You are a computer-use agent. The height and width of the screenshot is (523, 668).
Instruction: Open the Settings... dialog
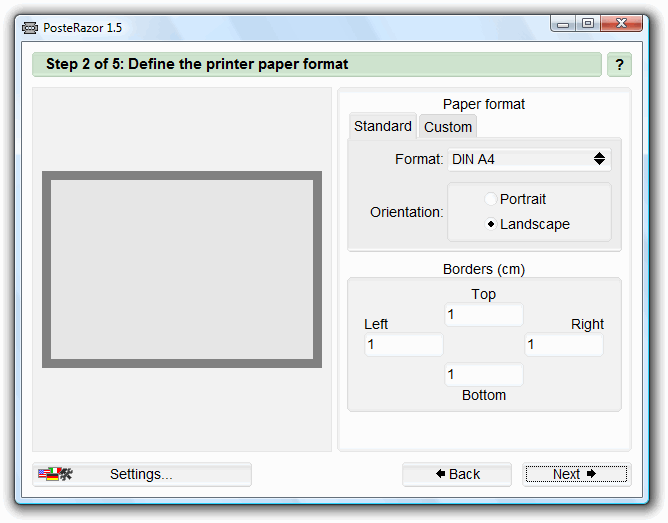(141, 474)
